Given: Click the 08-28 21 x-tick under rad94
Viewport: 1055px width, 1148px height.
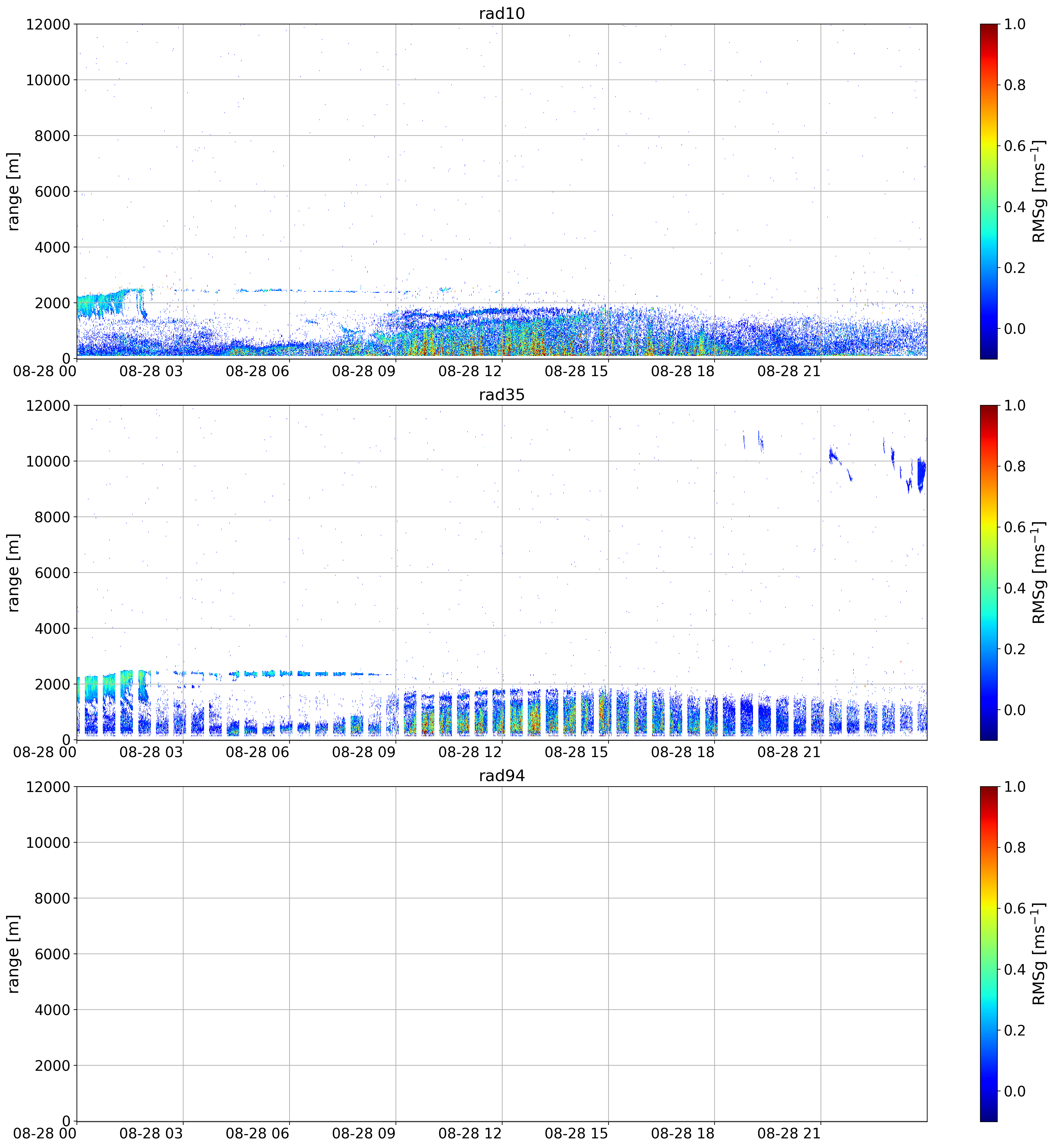Looking at the screenshot, I should (789, 1134).
